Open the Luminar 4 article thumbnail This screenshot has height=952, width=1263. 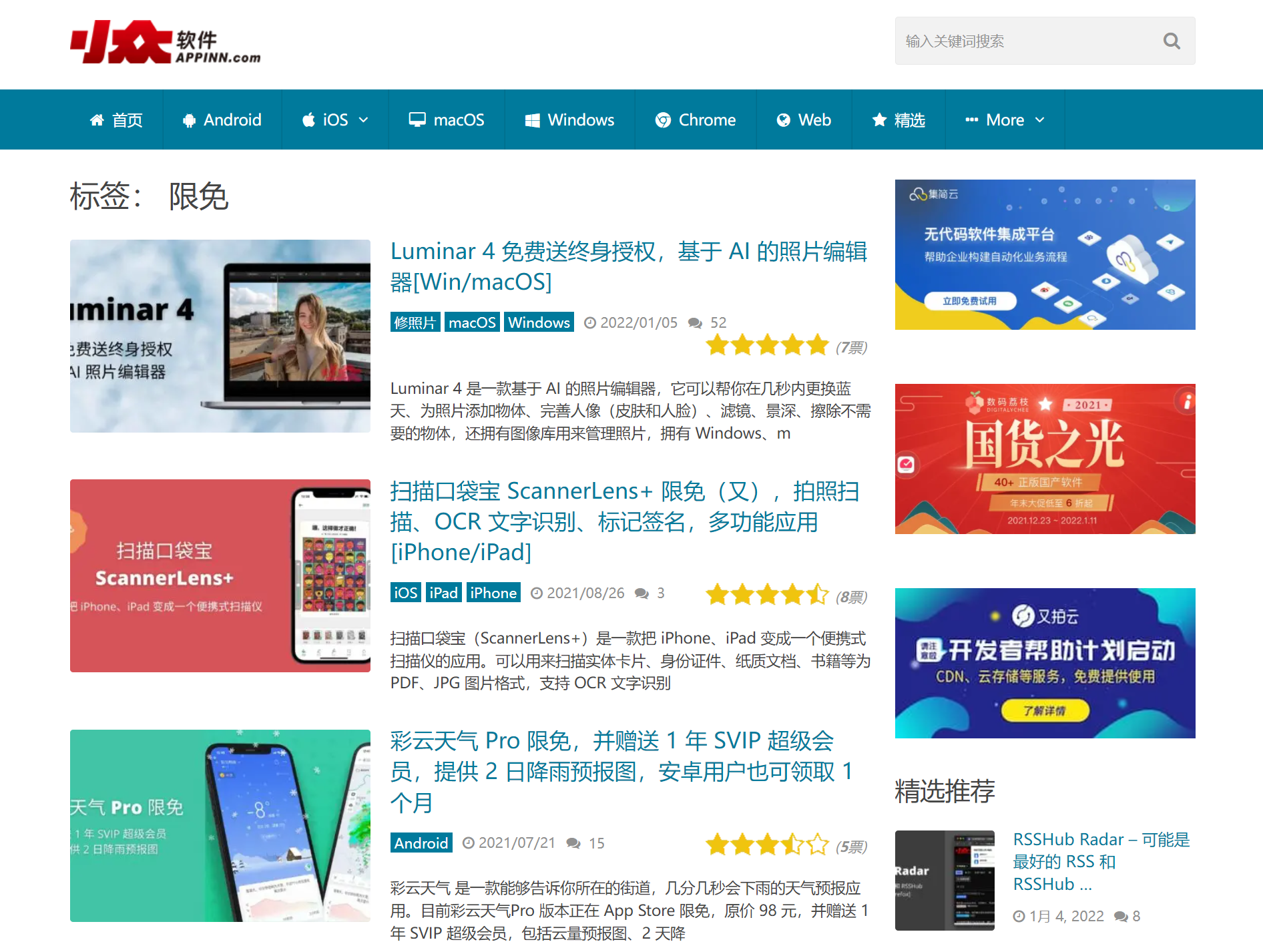tap(220, 336)
